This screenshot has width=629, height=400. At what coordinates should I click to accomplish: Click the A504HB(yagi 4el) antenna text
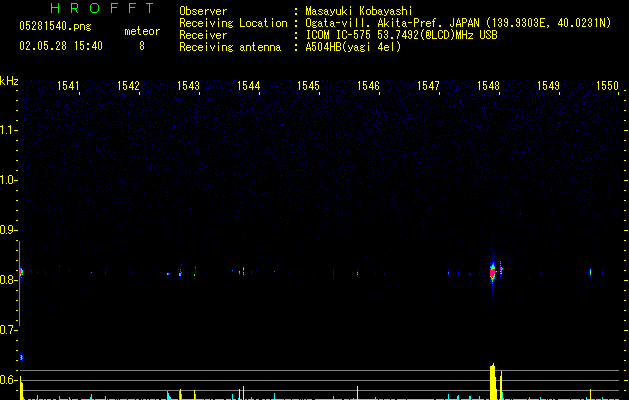pyautogui.click(x=353, y=47)
